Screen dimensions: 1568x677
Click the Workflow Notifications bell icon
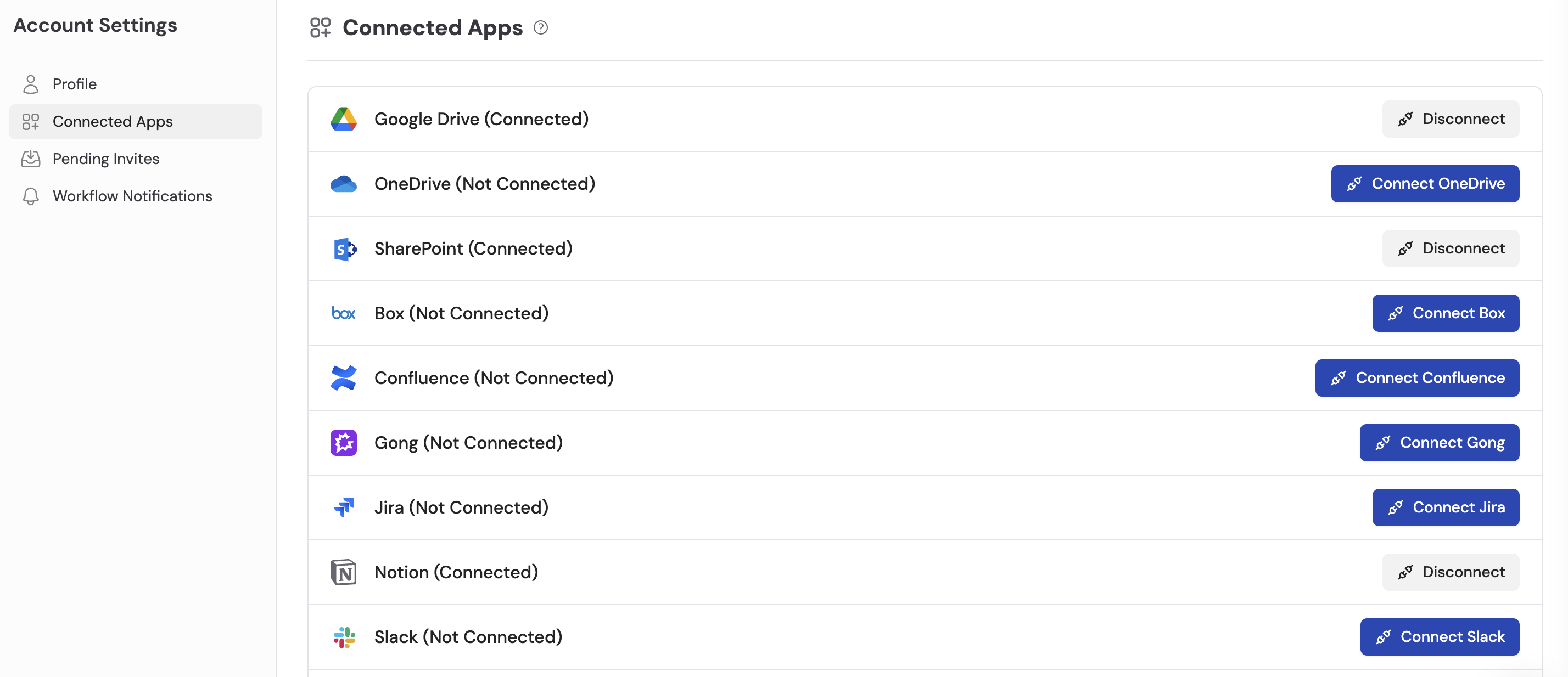click(31, 196)
